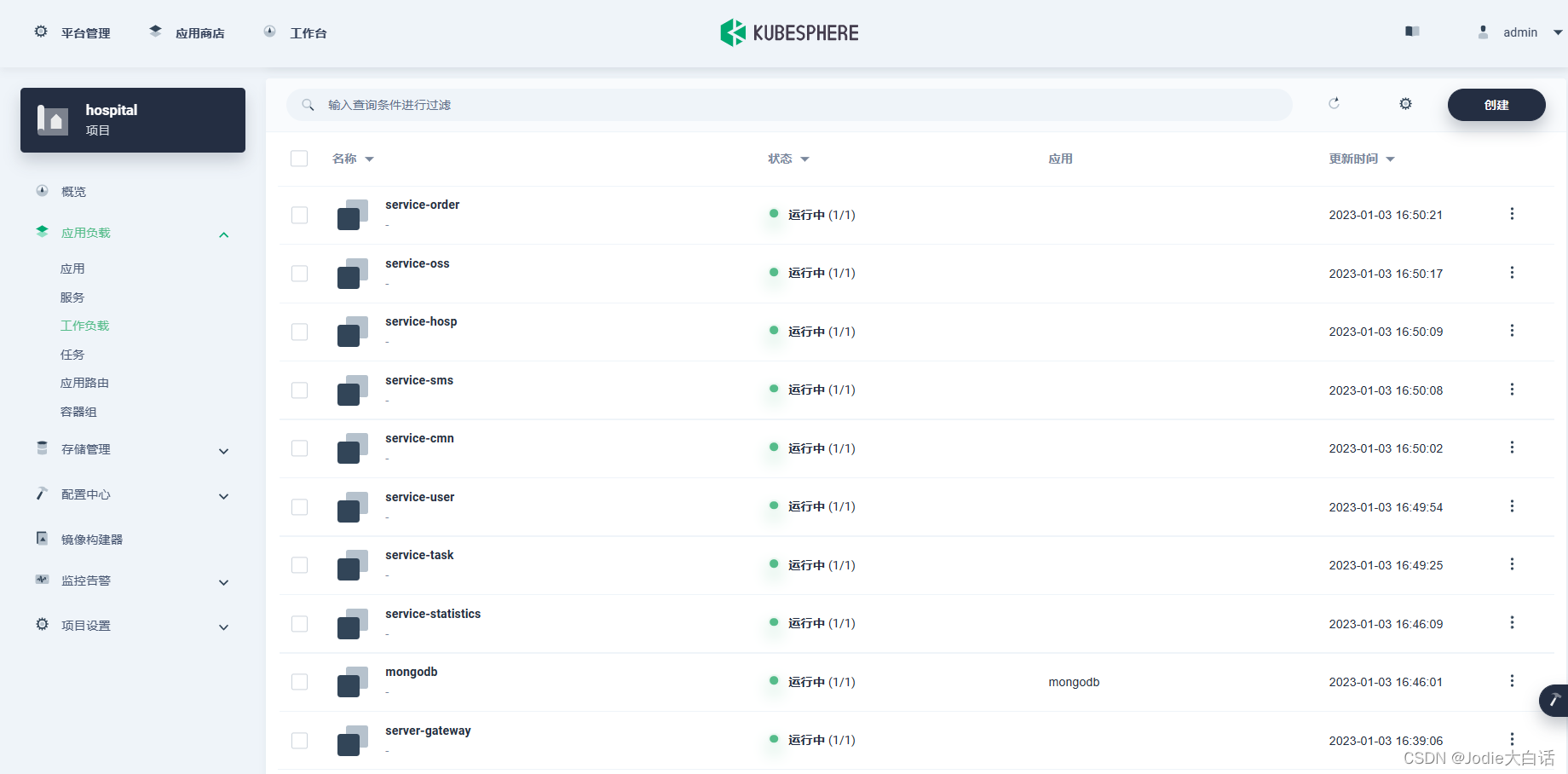The height and width of the screenshot is (774, 1568).
Task: Open the service-statistics workload link
Action: (x=433, y=614)
